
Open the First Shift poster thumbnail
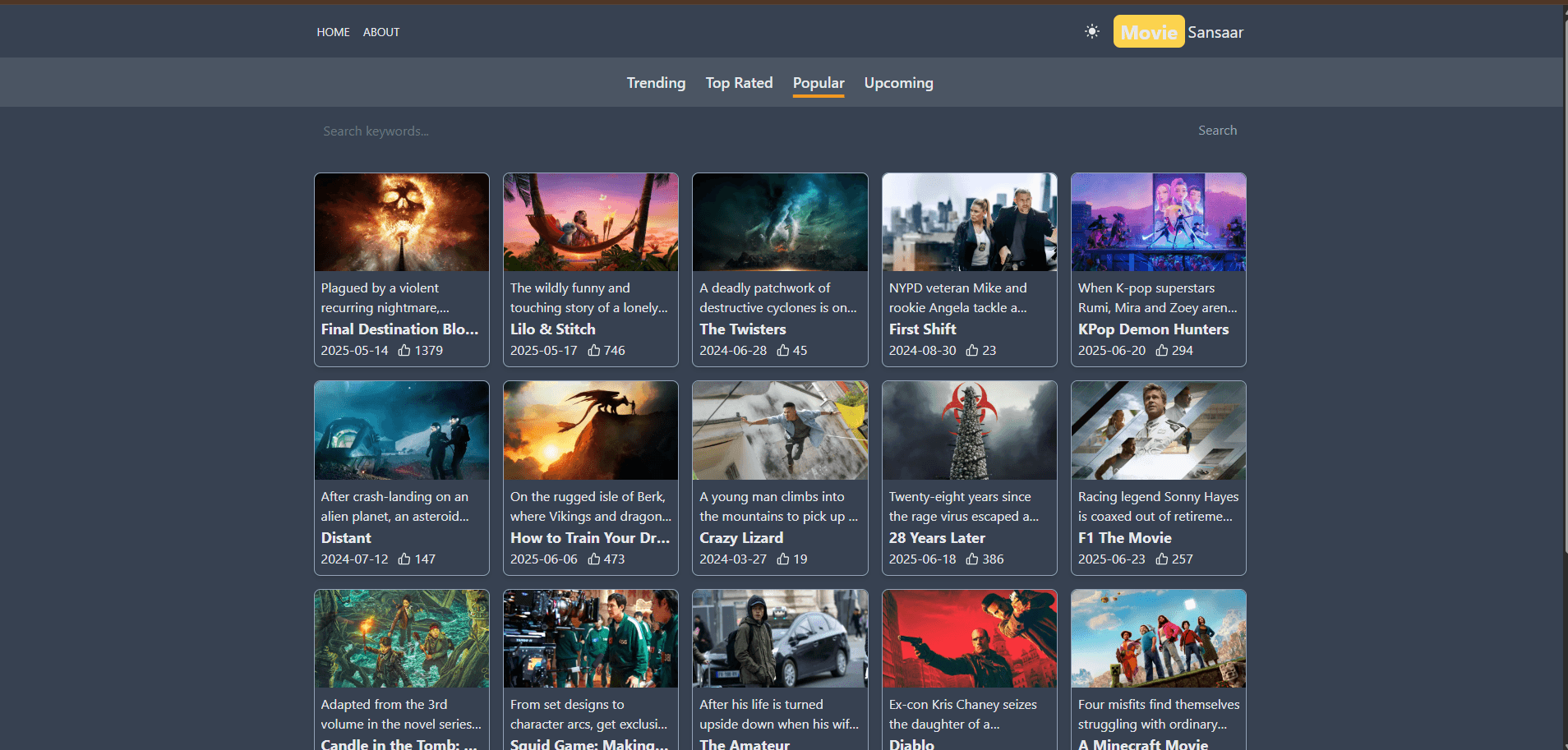[x=970, y=223]
